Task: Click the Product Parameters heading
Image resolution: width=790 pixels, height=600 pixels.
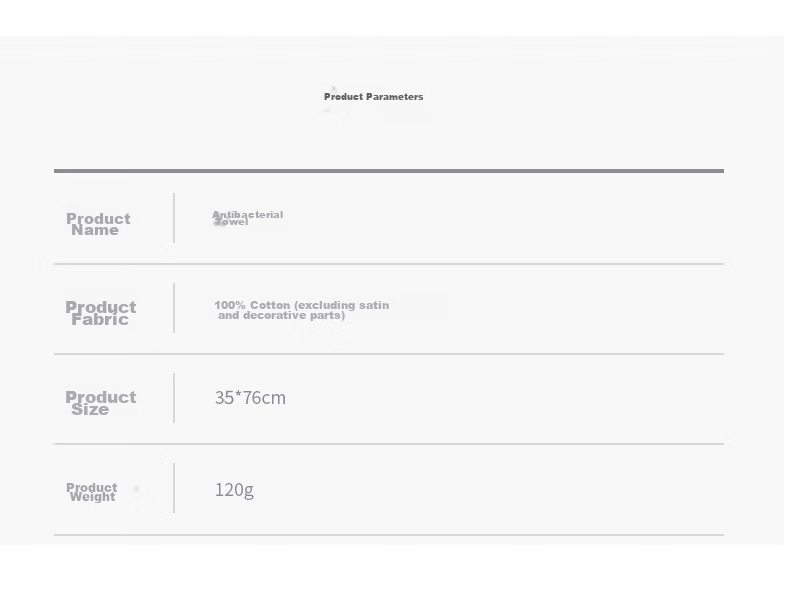Action: click(x=373, y=97)
